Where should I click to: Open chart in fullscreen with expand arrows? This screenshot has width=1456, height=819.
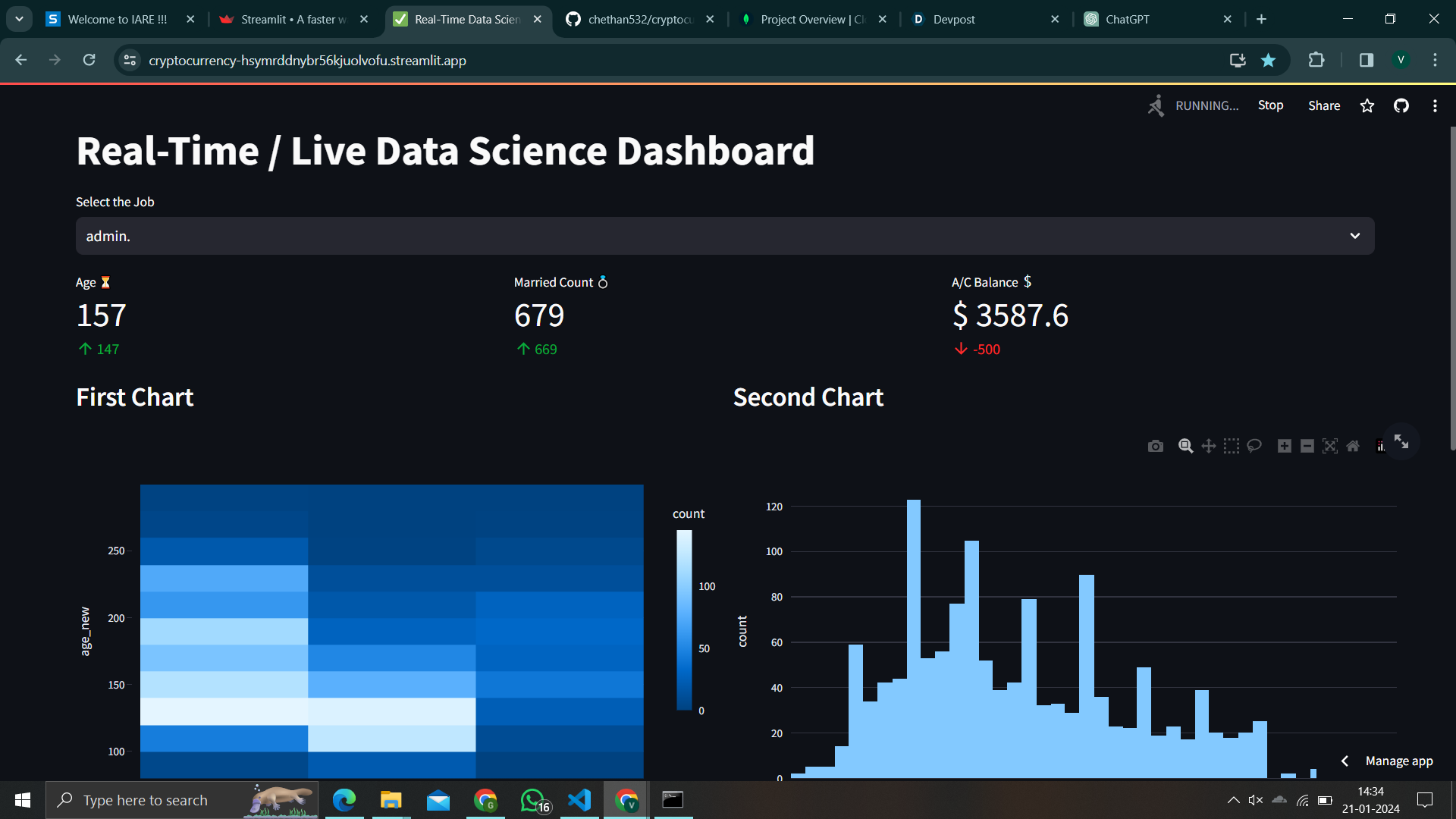[x=1401, y=441]
